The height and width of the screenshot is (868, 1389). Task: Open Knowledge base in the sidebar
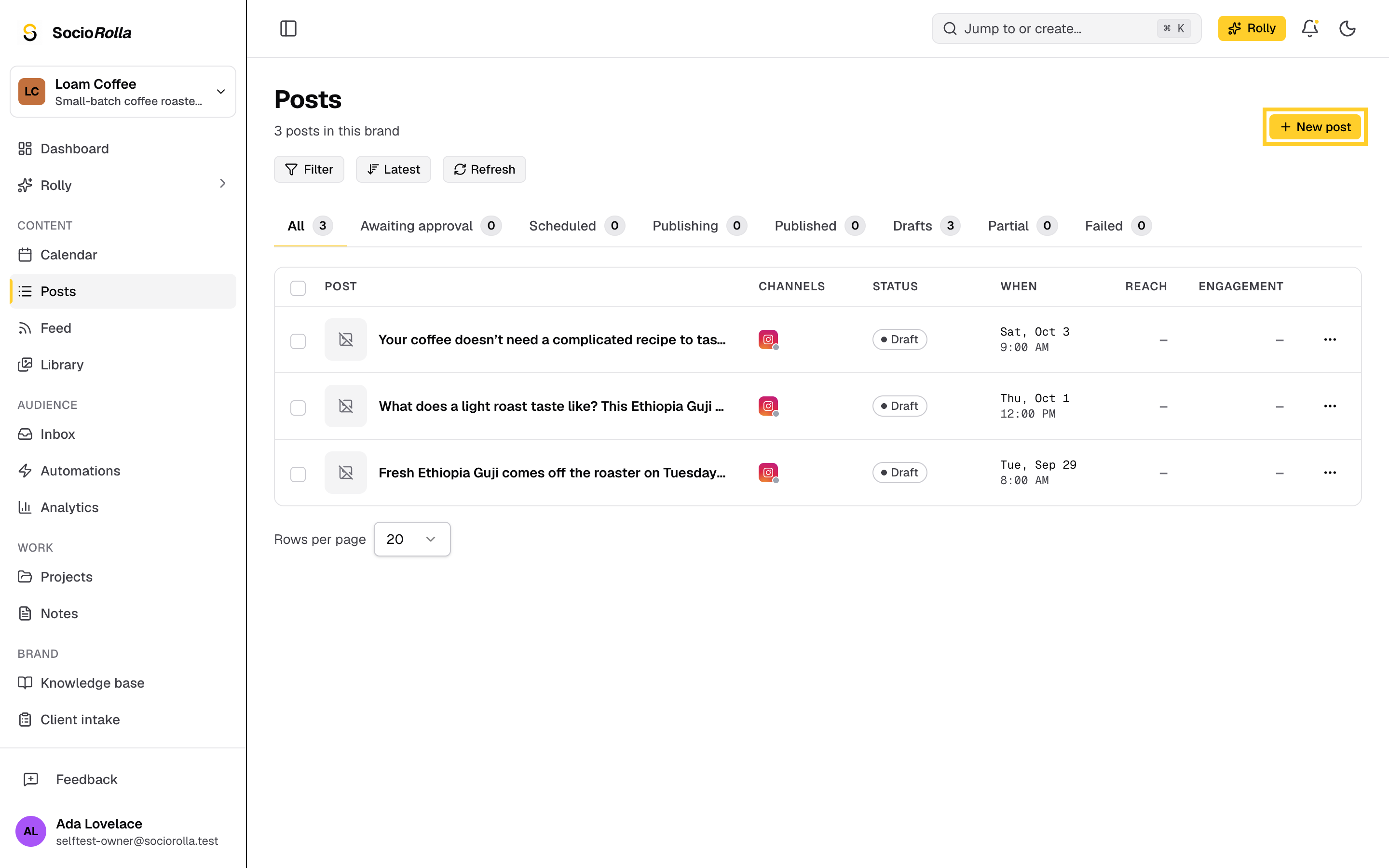pos(123,682)
